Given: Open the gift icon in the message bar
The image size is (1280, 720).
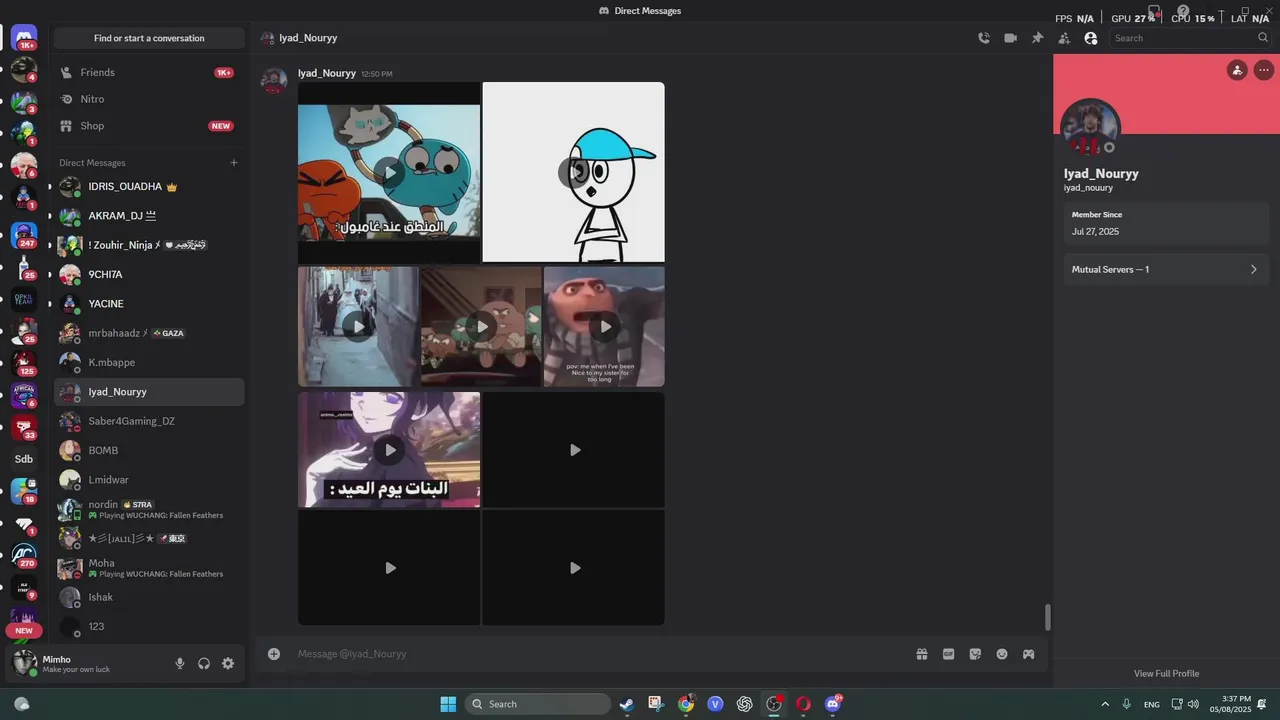Looking at the screenshot, I should click(x=922, y=654).
